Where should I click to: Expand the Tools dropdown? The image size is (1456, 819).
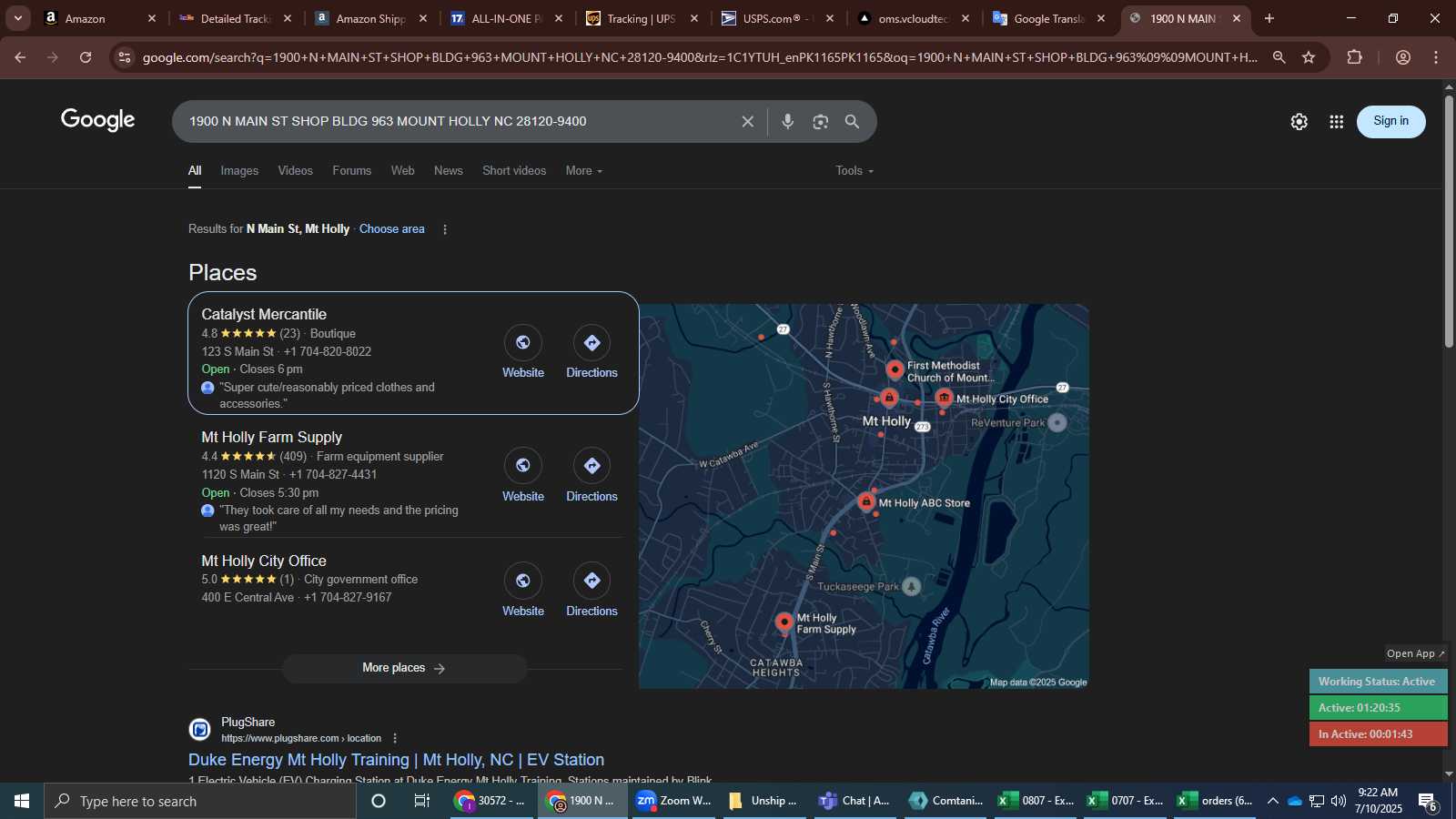(854, 171)
